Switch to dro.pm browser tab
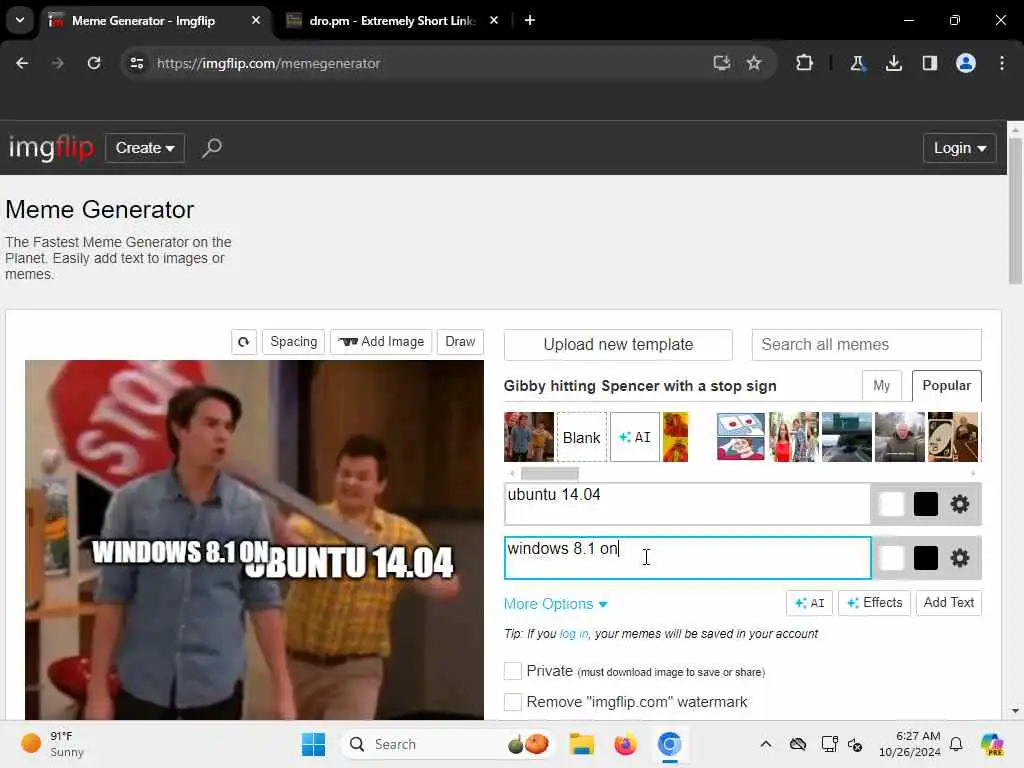The height and width of the screenshot is (768, 1024). (392, 20)
